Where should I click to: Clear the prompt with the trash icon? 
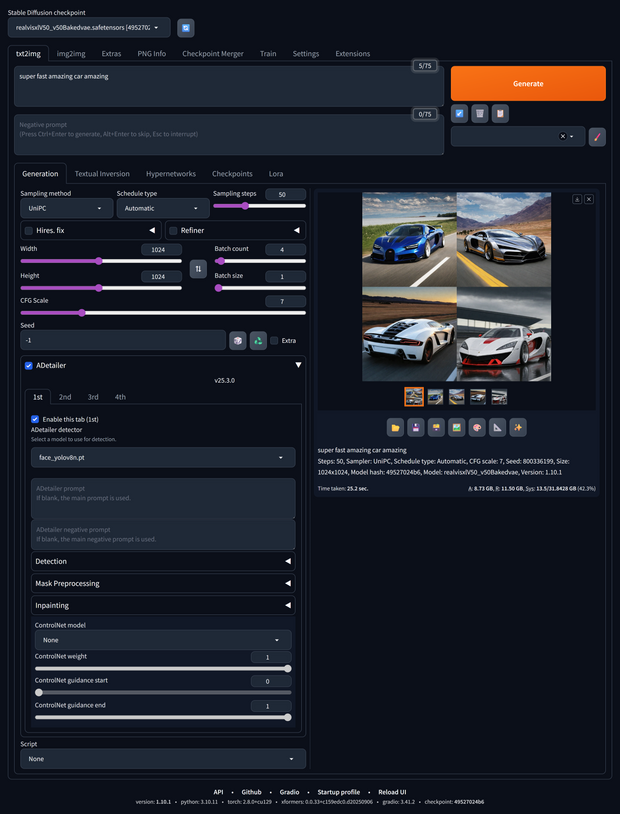click(479, 114)
